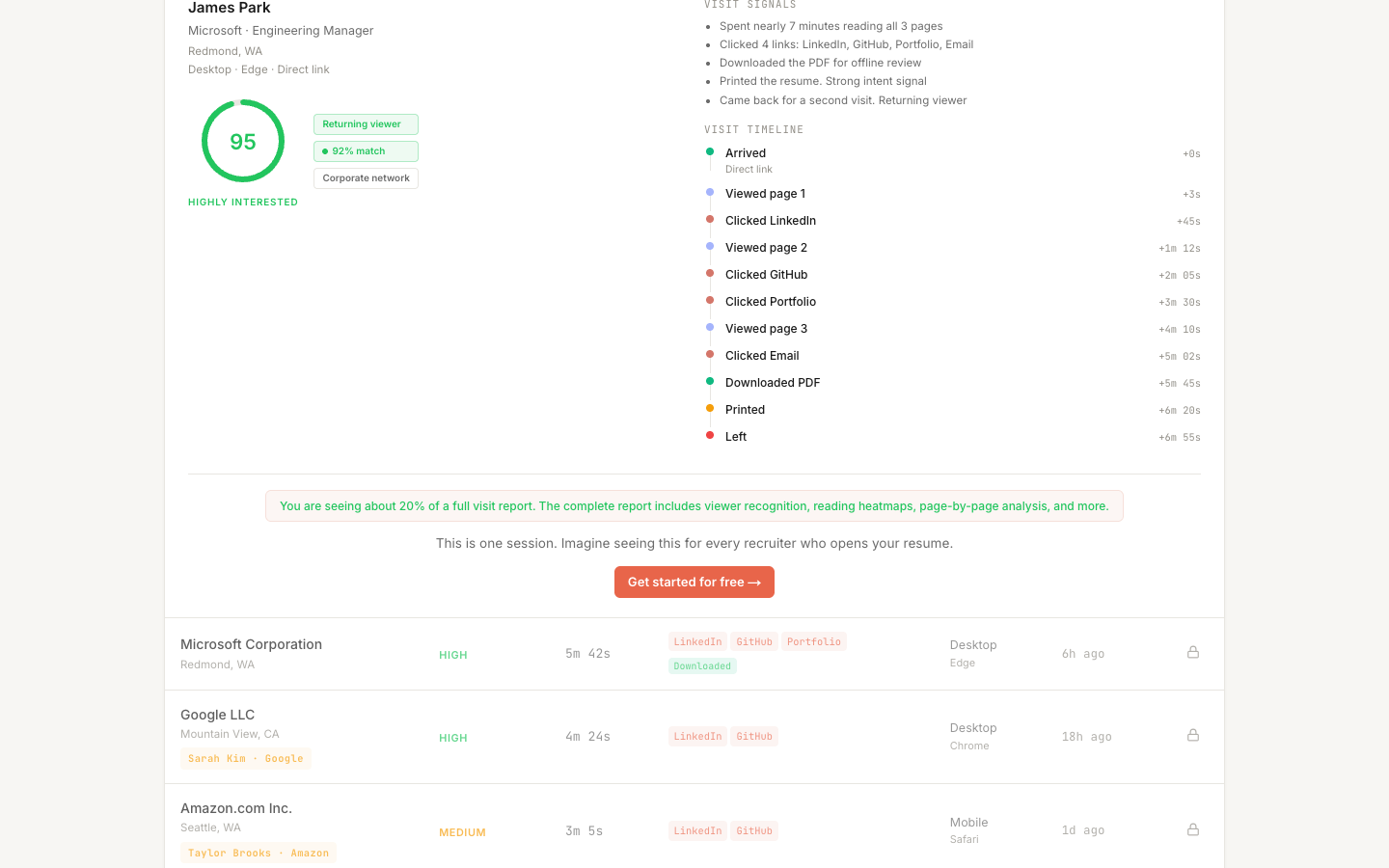The image size is (1389, 868).
Task: Click the LinkedIn tag on Microsoft row
Action: click(697, 640)
